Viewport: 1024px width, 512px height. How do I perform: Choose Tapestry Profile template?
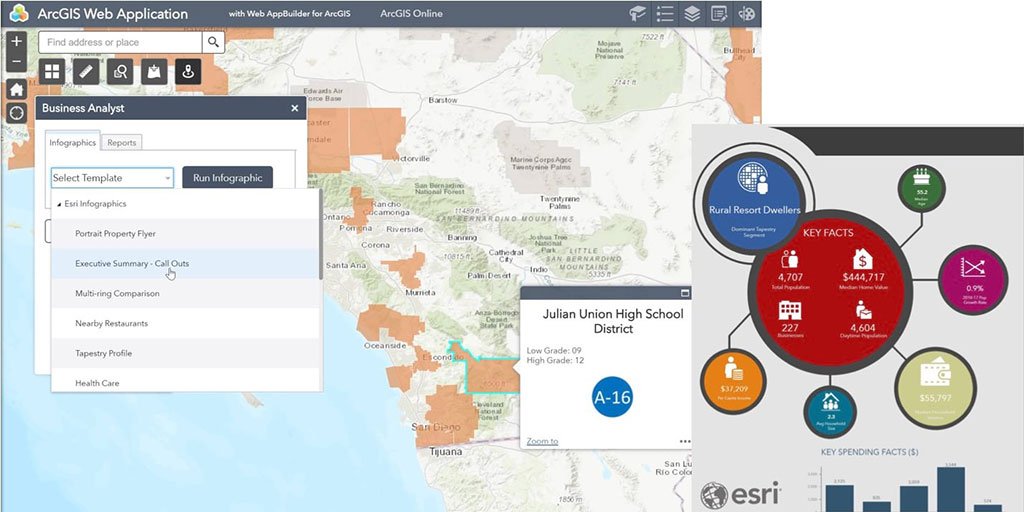click(185, 353)
